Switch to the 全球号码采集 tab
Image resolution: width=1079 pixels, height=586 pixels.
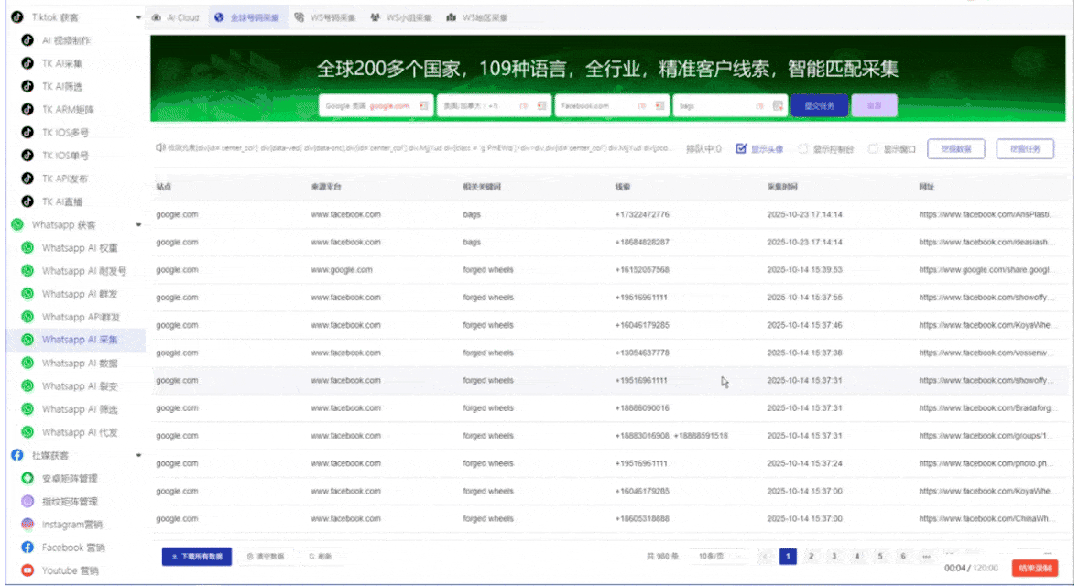(x=247, y=18)
